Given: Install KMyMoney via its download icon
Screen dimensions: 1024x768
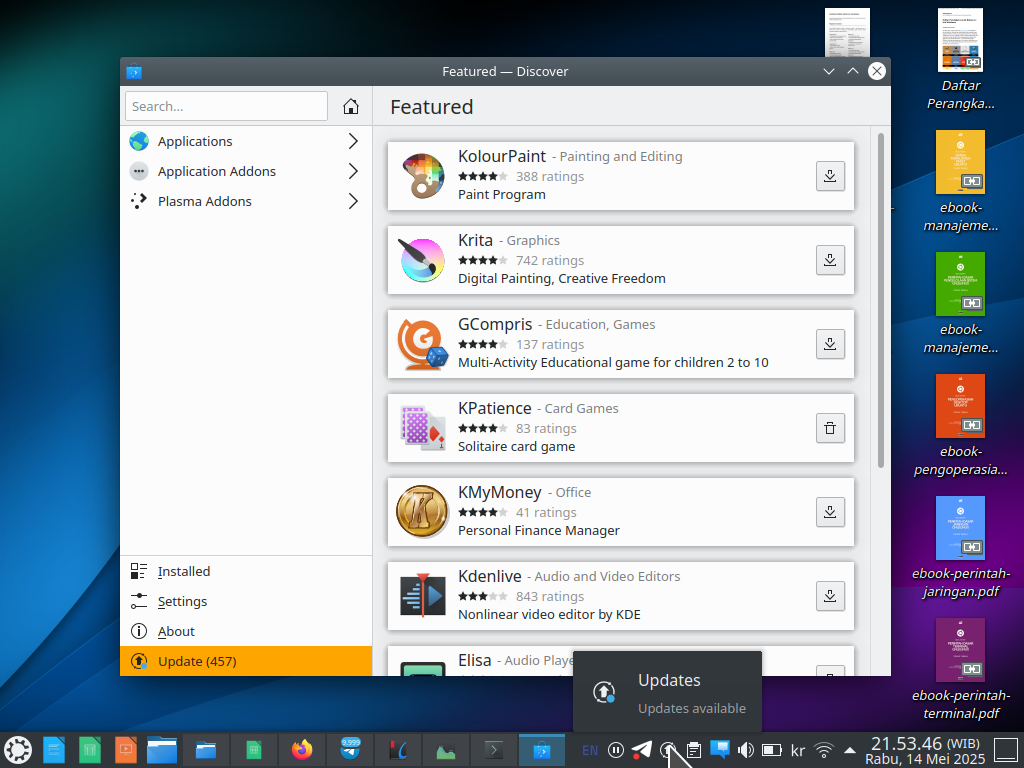Looking at the screenshot, I should (830, 512).
